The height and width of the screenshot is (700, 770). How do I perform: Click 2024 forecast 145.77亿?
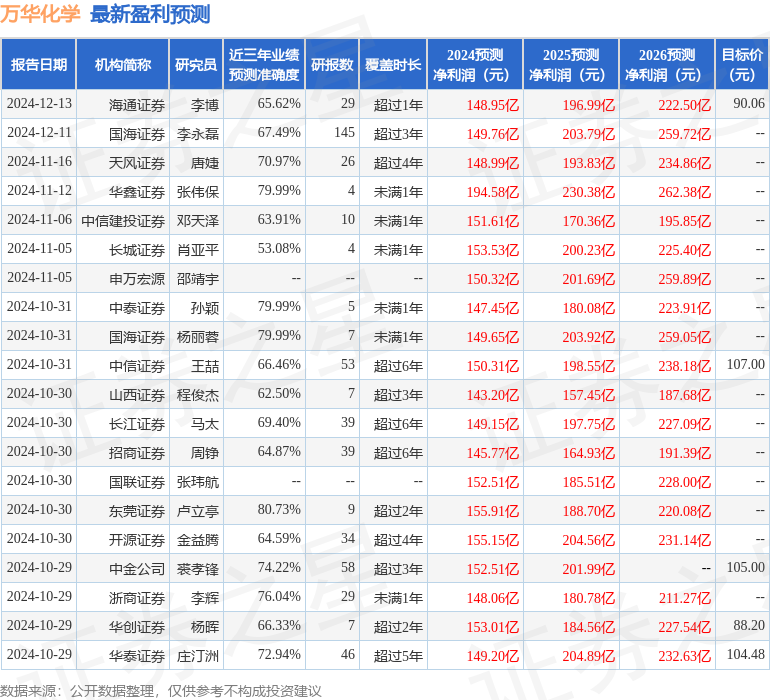pyautogui.click(x=493, y=452)
